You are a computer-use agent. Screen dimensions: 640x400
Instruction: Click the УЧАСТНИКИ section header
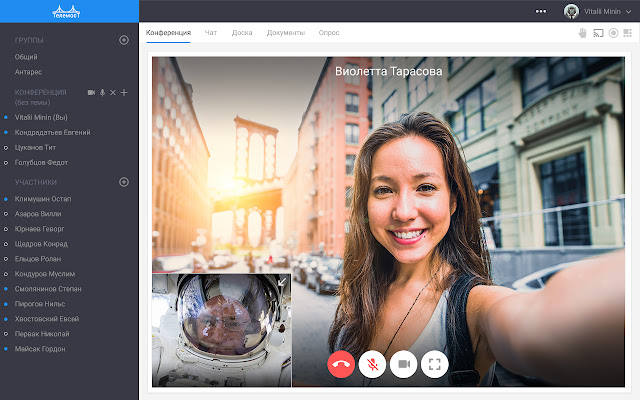(x=36, y=182)
